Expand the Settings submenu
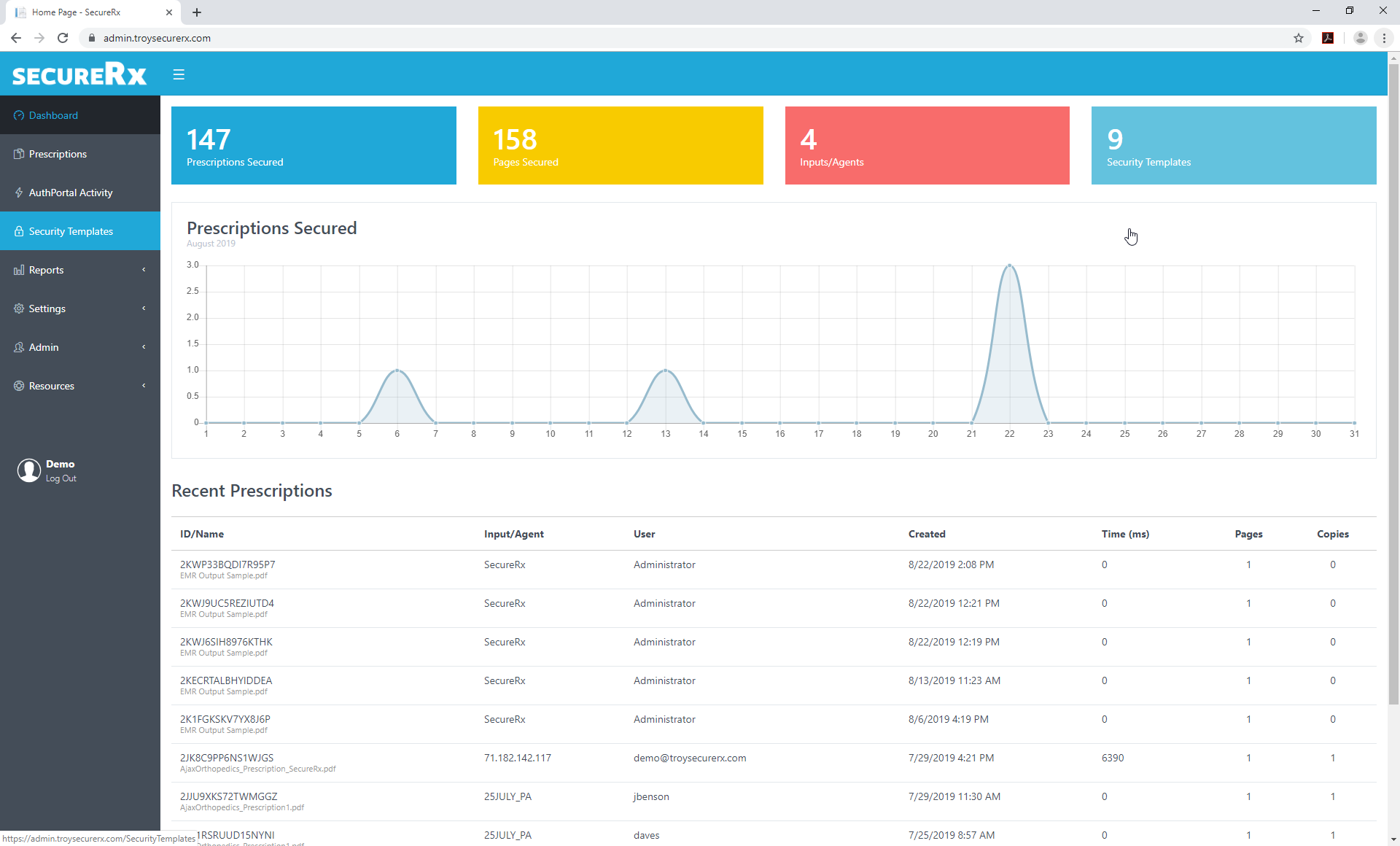Image resolution: width=1400 pixels, height=846 pixels. pos(80,308)
